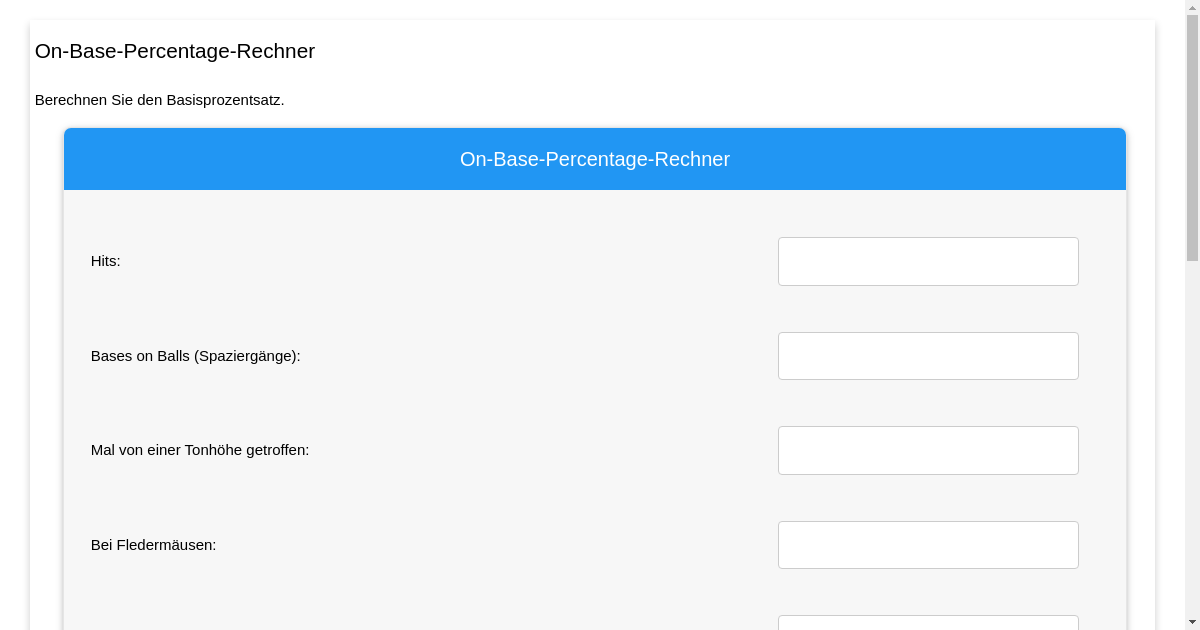Screen dimensions: 1200x630
Task: Click the Hits input field
Action: pyautogui.click(x=928, y=261)
